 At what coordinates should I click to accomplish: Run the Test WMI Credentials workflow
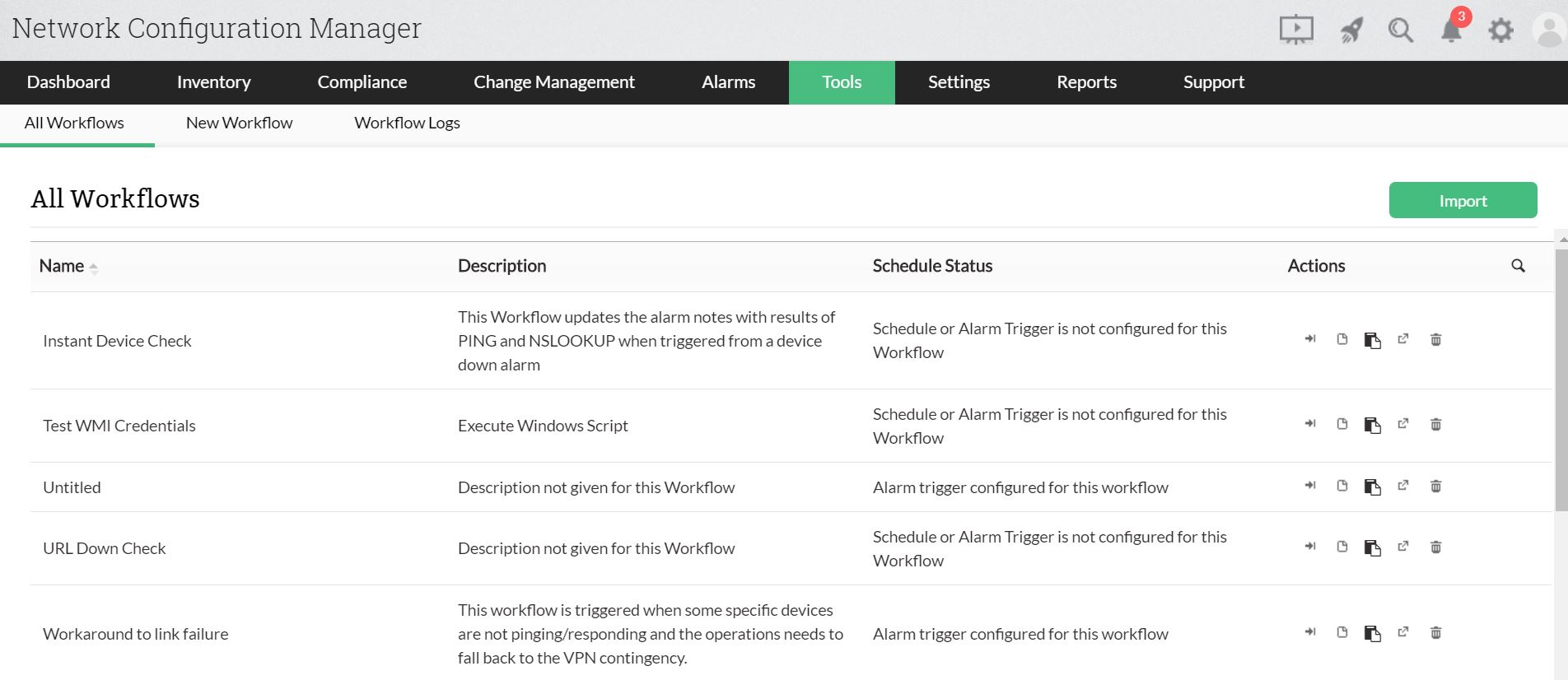[x=1309, y=424]
